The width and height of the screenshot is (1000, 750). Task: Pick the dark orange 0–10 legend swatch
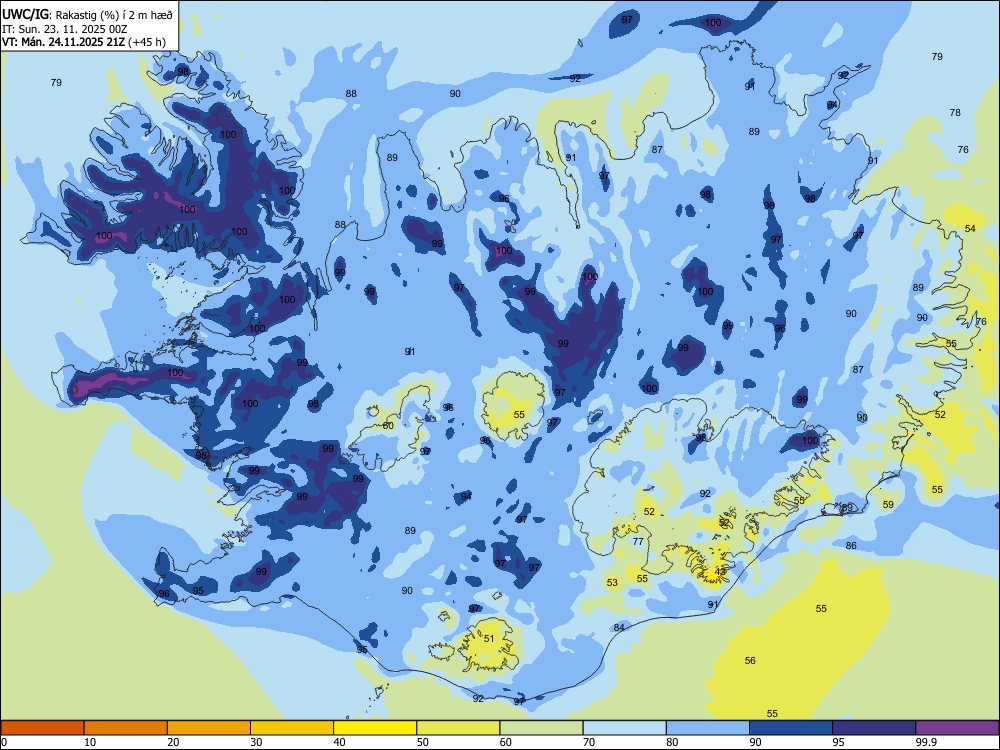(x=42, y=728)
